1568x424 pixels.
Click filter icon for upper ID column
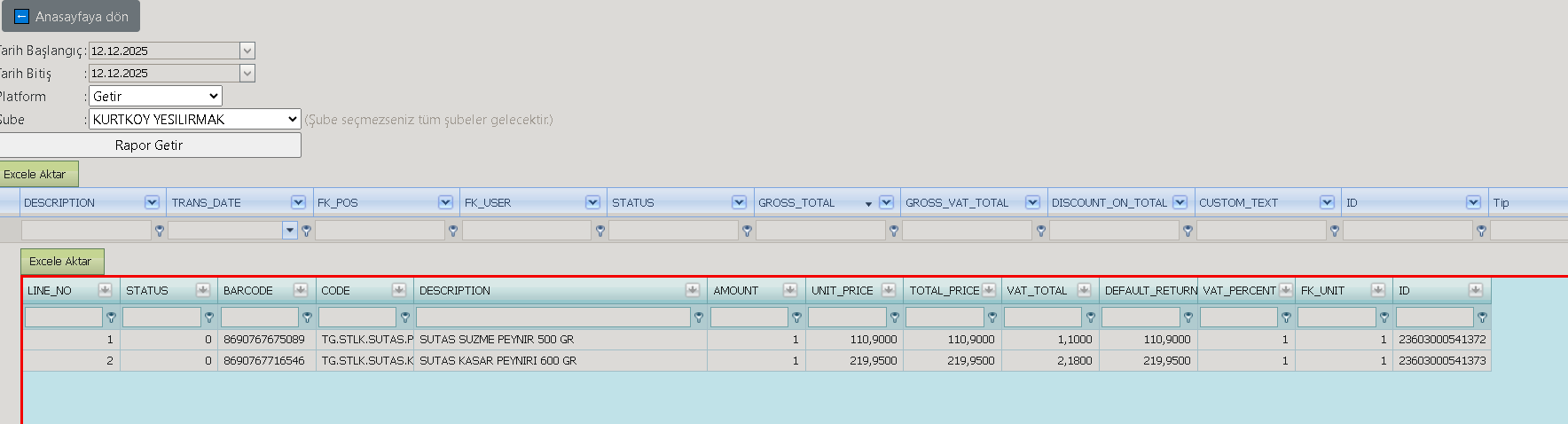tap(1481, 231)
